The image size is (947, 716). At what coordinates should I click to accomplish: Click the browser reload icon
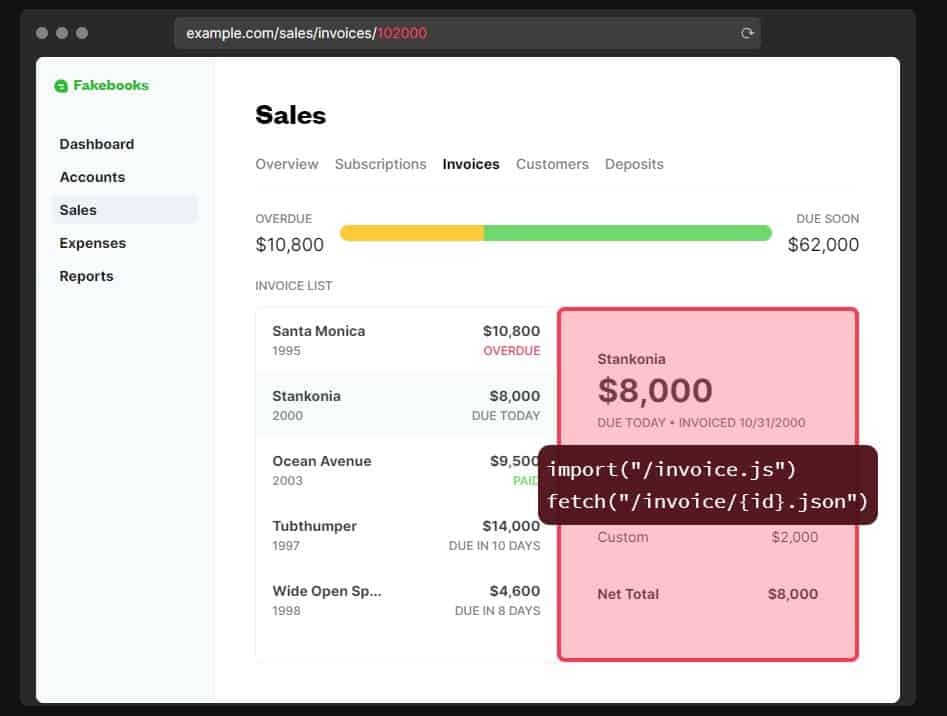click(x=747, y=33)
